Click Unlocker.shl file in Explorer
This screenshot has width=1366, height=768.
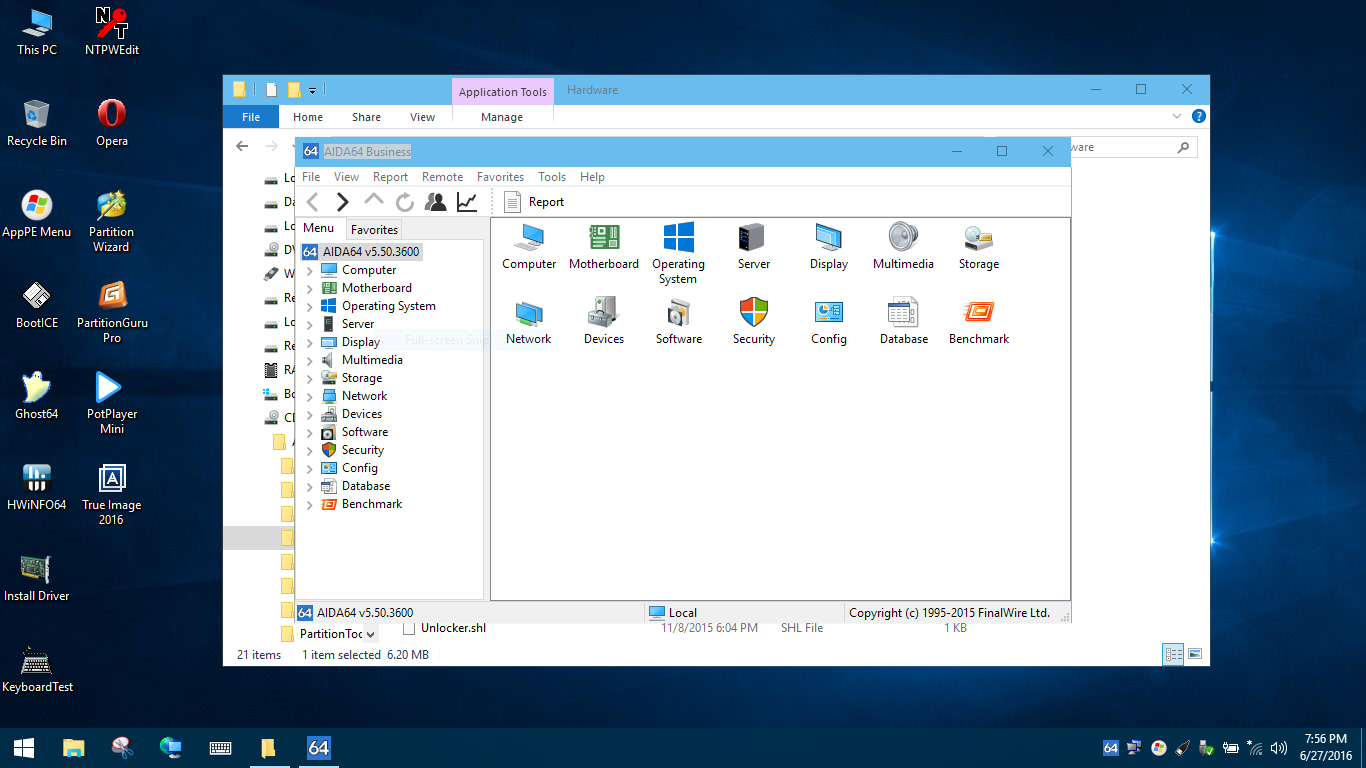(453, 628)
